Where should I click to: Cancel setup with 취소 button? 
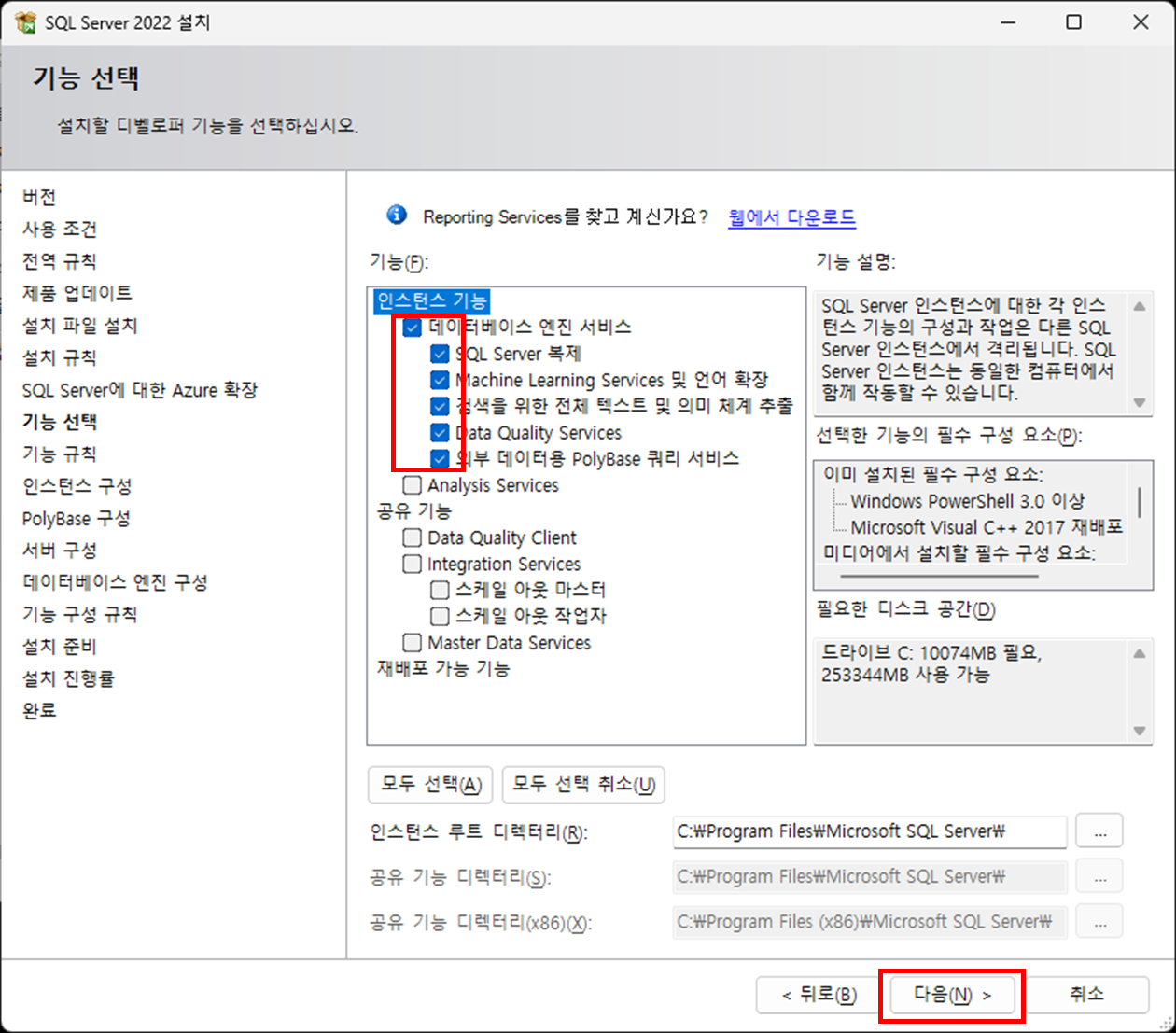coord(1086,995)
